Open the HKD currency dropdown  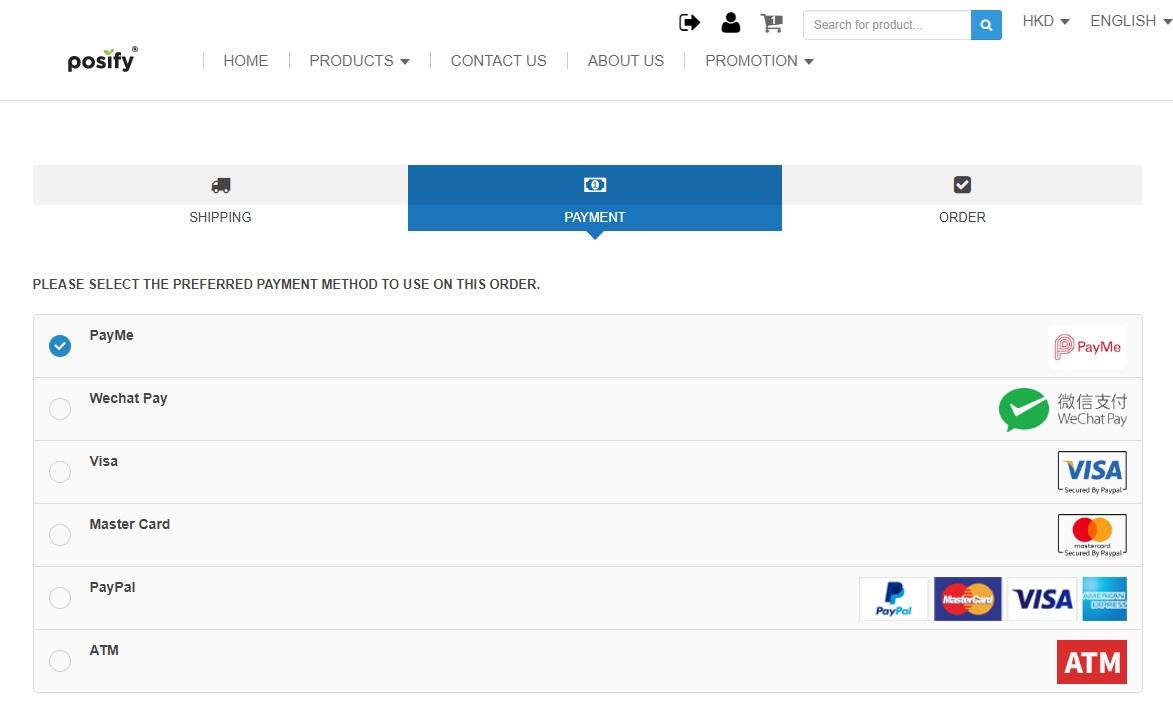(x=1046, y=21)
